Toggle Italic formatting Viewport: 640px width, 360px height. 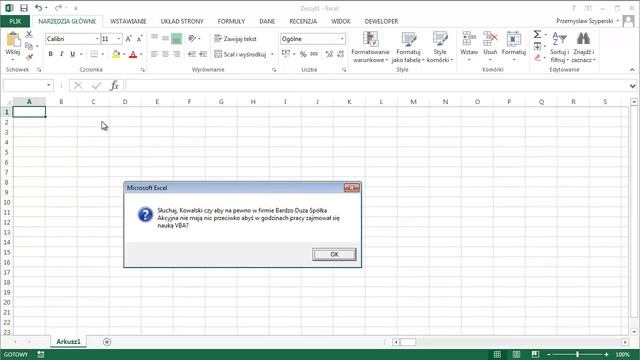[x=62, y=54]
